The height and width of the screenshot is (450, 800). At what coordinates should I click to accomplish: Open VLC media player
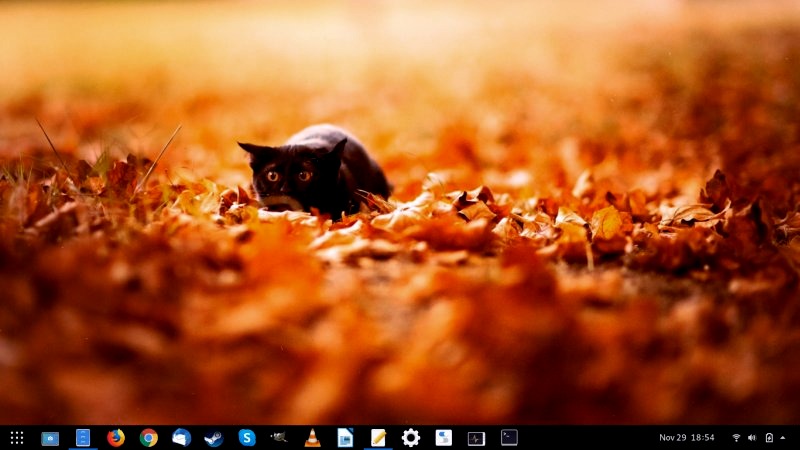click(x=312, y=438)
